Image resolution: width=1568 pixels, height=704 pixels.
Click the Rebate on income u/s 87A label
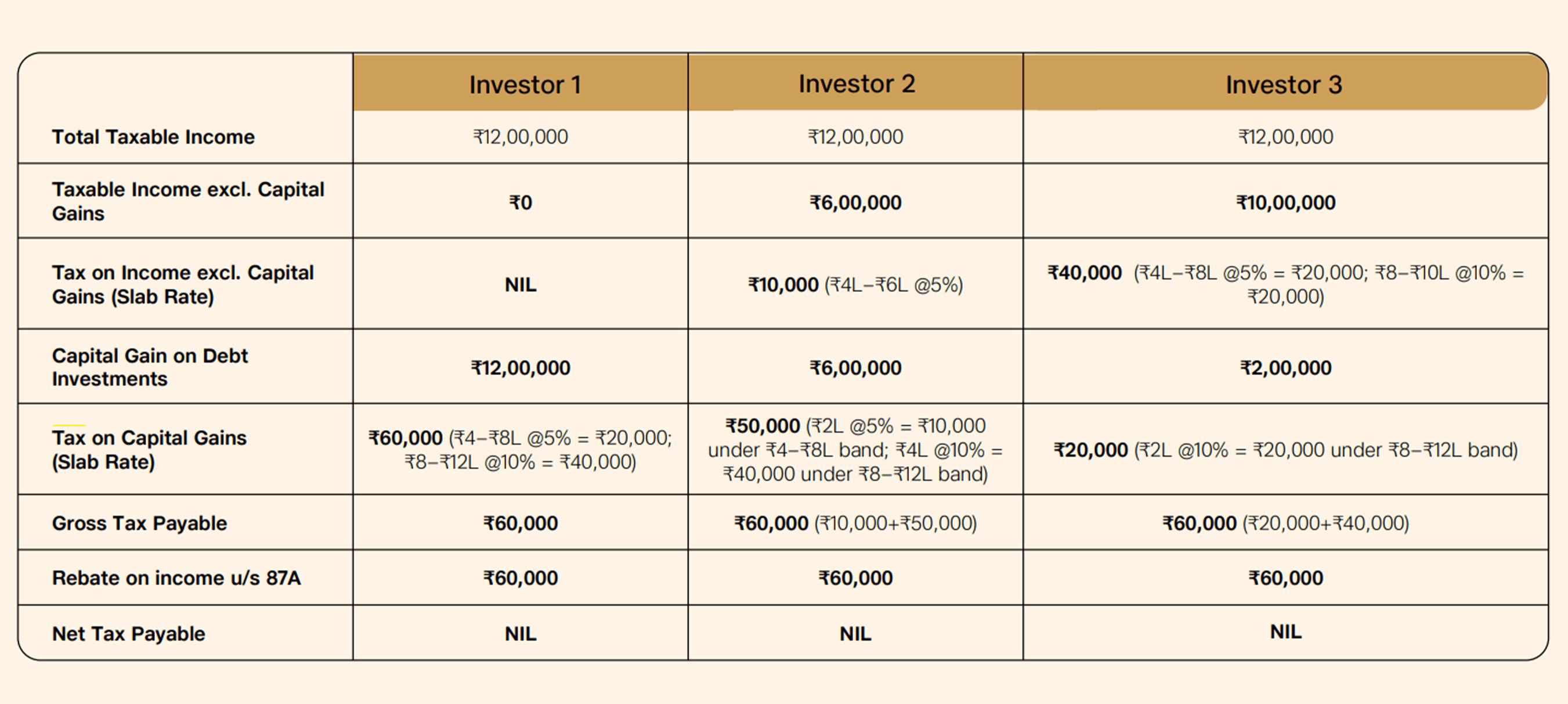176,577
